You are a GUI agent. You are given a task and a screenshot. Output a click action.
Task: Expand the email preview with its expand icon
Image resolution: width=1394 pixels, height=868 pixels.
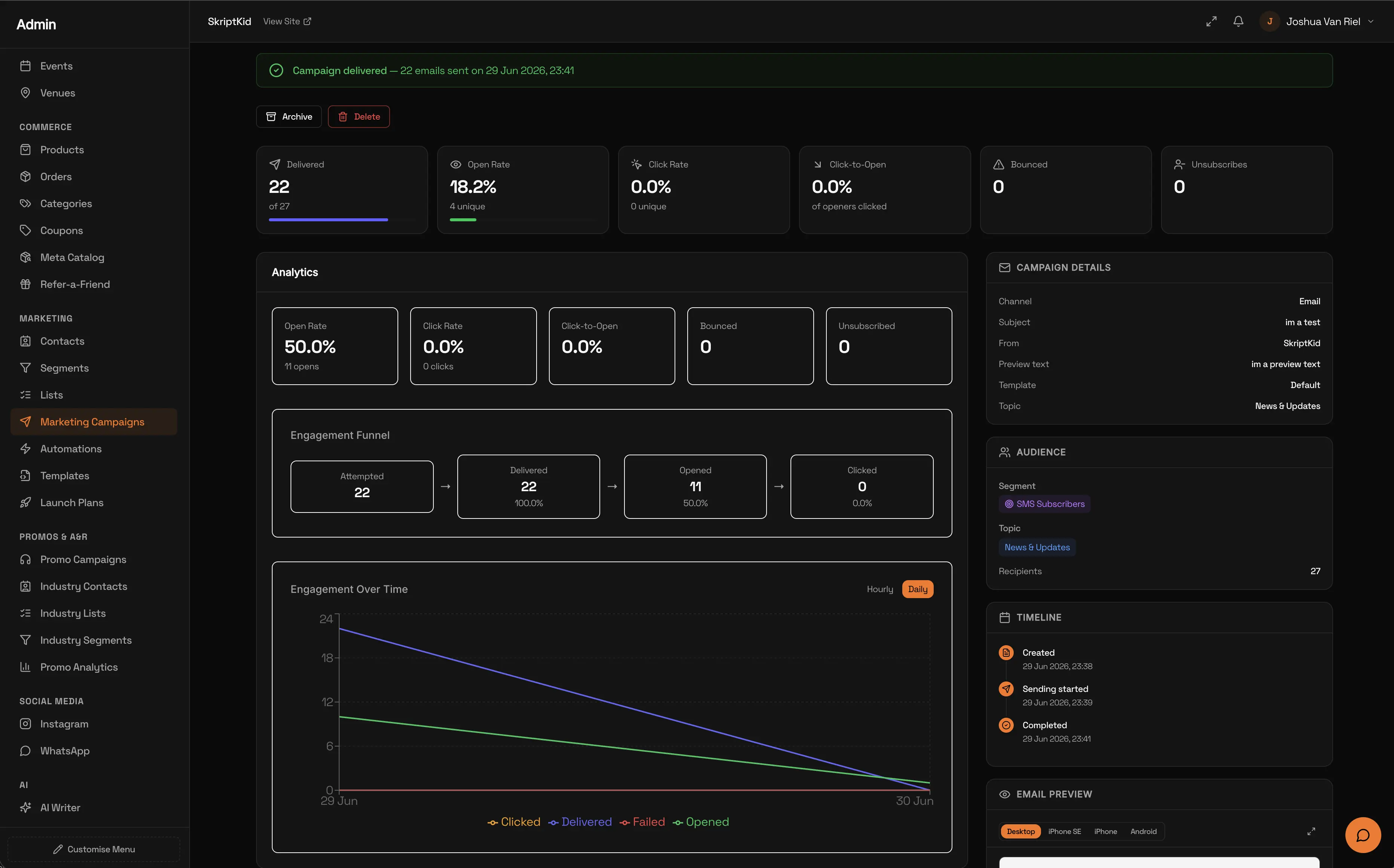pos(1311,831)
